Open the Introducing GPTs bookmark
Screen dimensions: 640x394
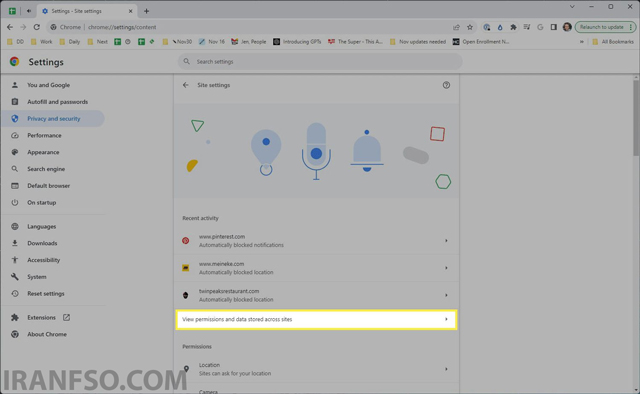297,42
